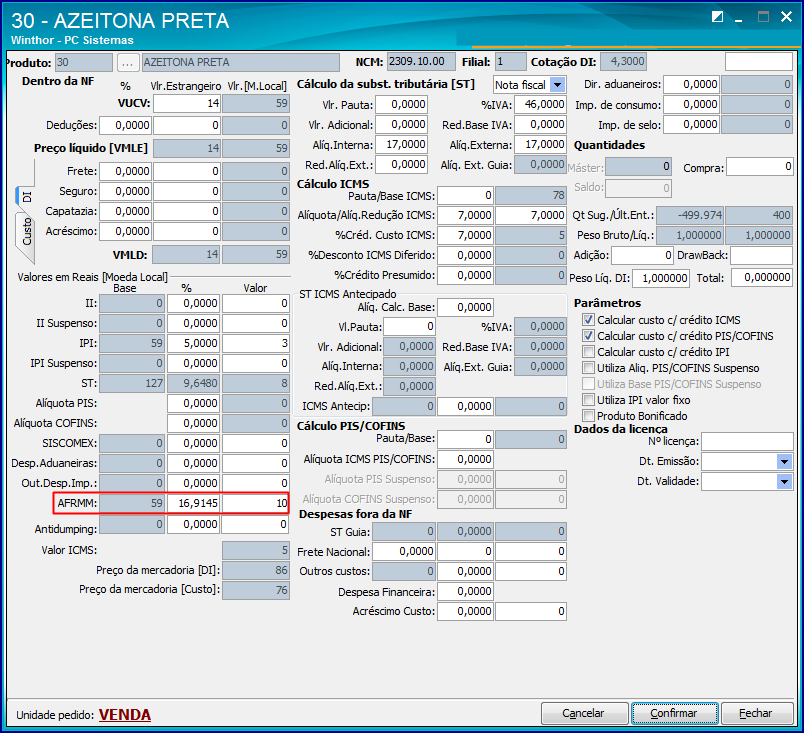Click %Crédito Presumido field
The image size is (804, 733).
click(x=466, y=275)
